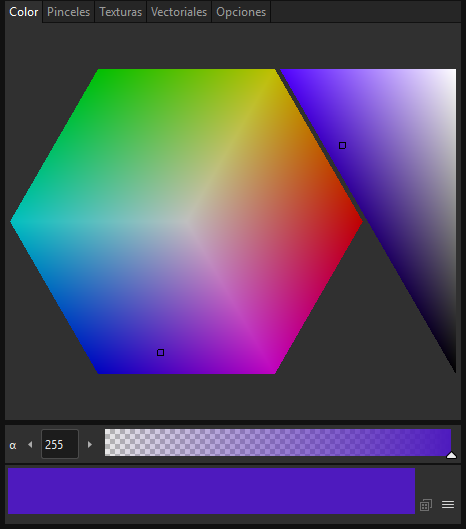Screen dimensions: 466x529
Task: Open the hamburger menu icon
Action: (448, 504)
